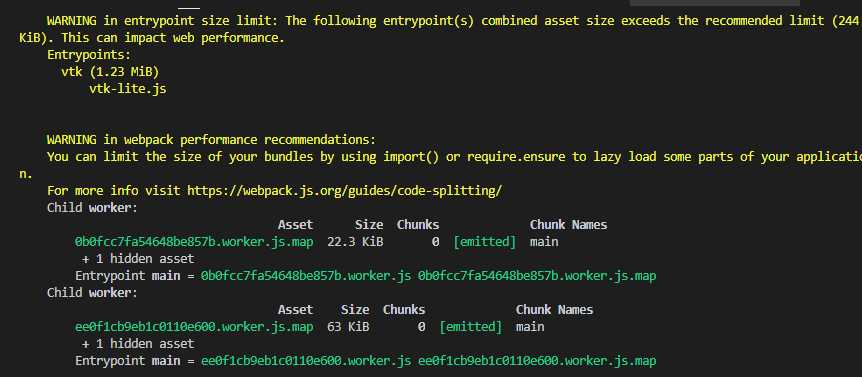862x377 pixels.
Task: Click the gray scrollbar thumb at the top
Action: coord(715,3)
